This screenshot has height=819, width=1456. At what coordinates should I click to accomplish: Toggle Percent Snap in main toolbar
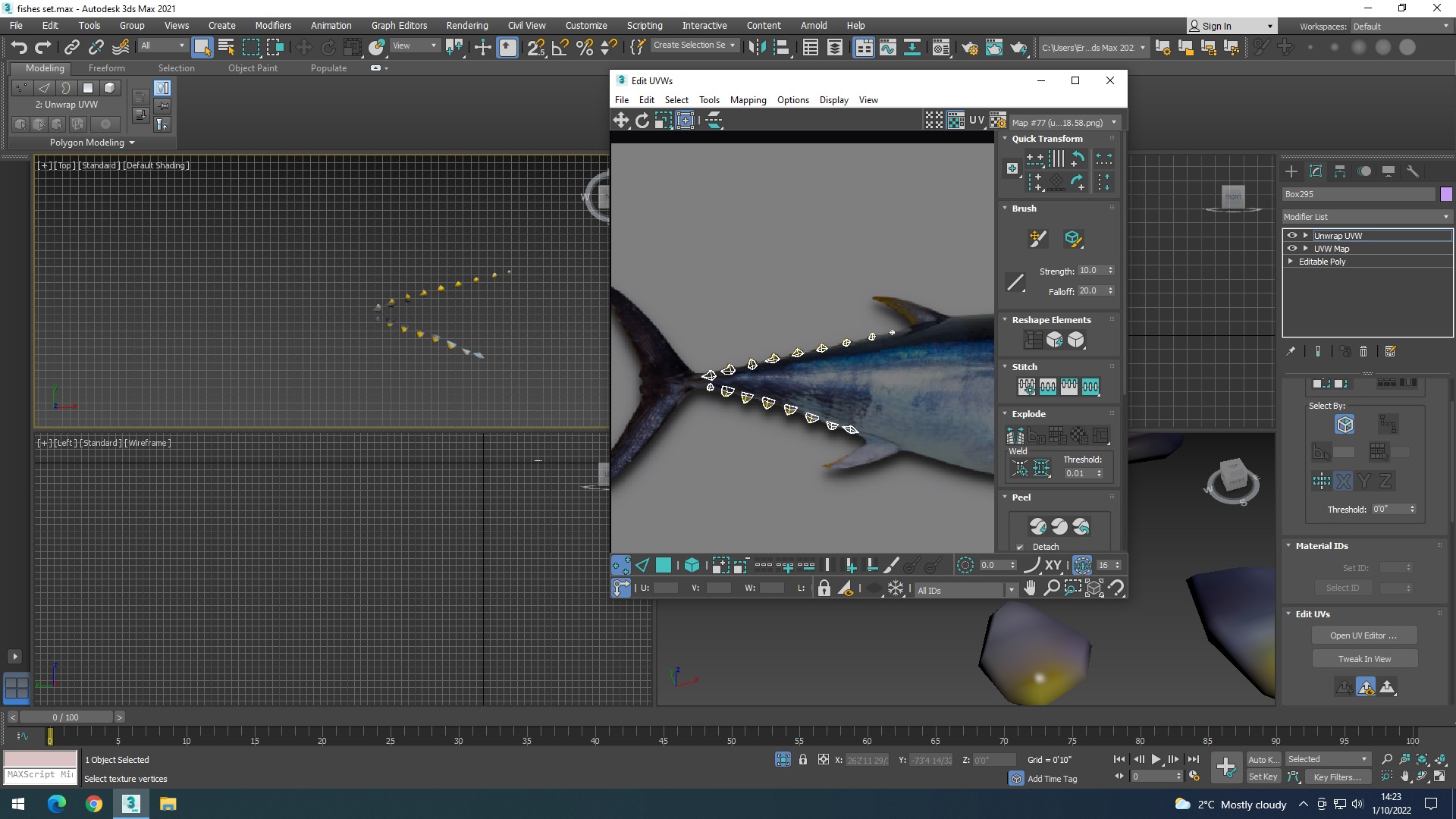click(585, 47)
